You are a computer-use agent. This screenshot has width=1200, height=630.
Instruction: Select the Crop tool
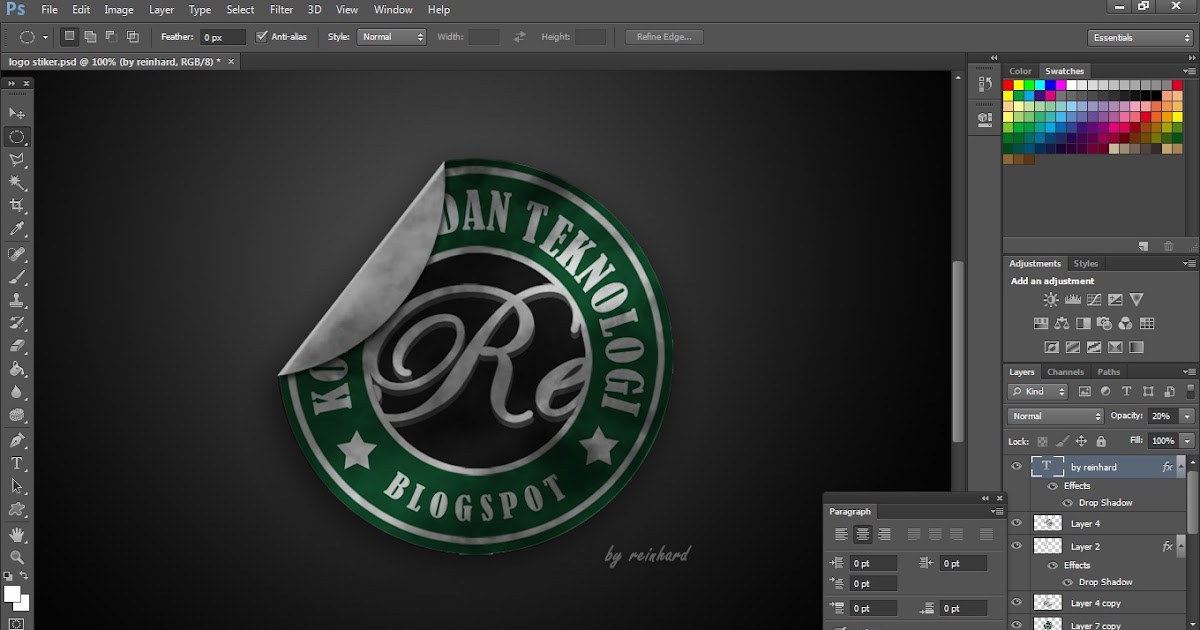17,203
